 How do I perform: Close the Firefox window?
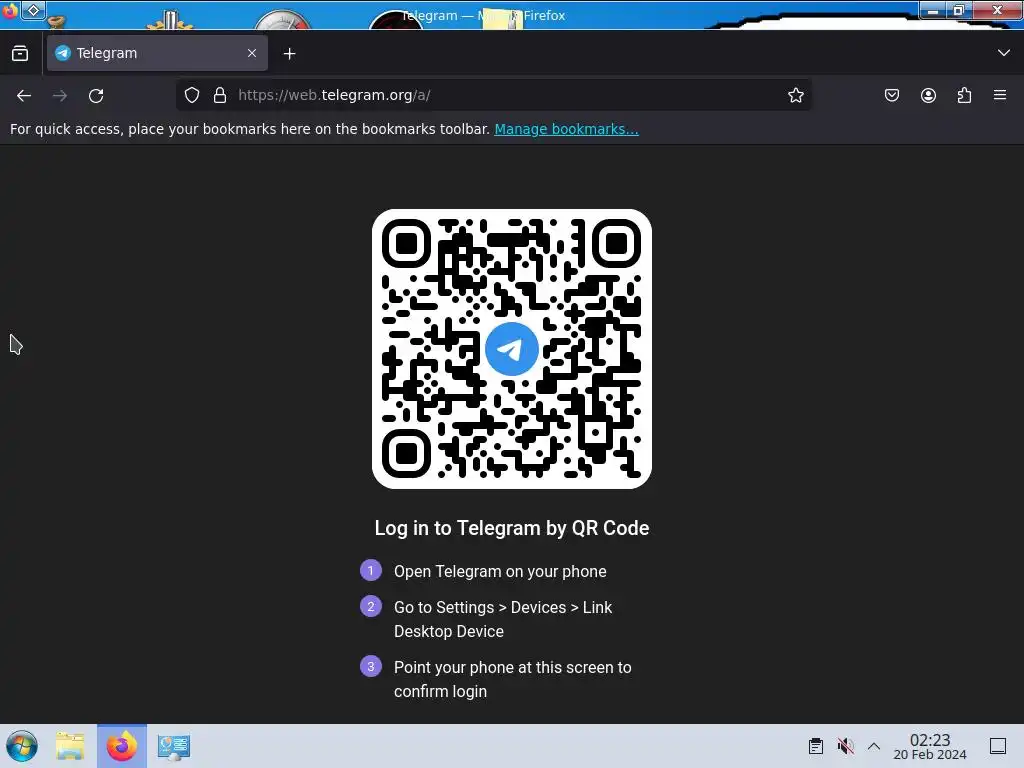997,10
